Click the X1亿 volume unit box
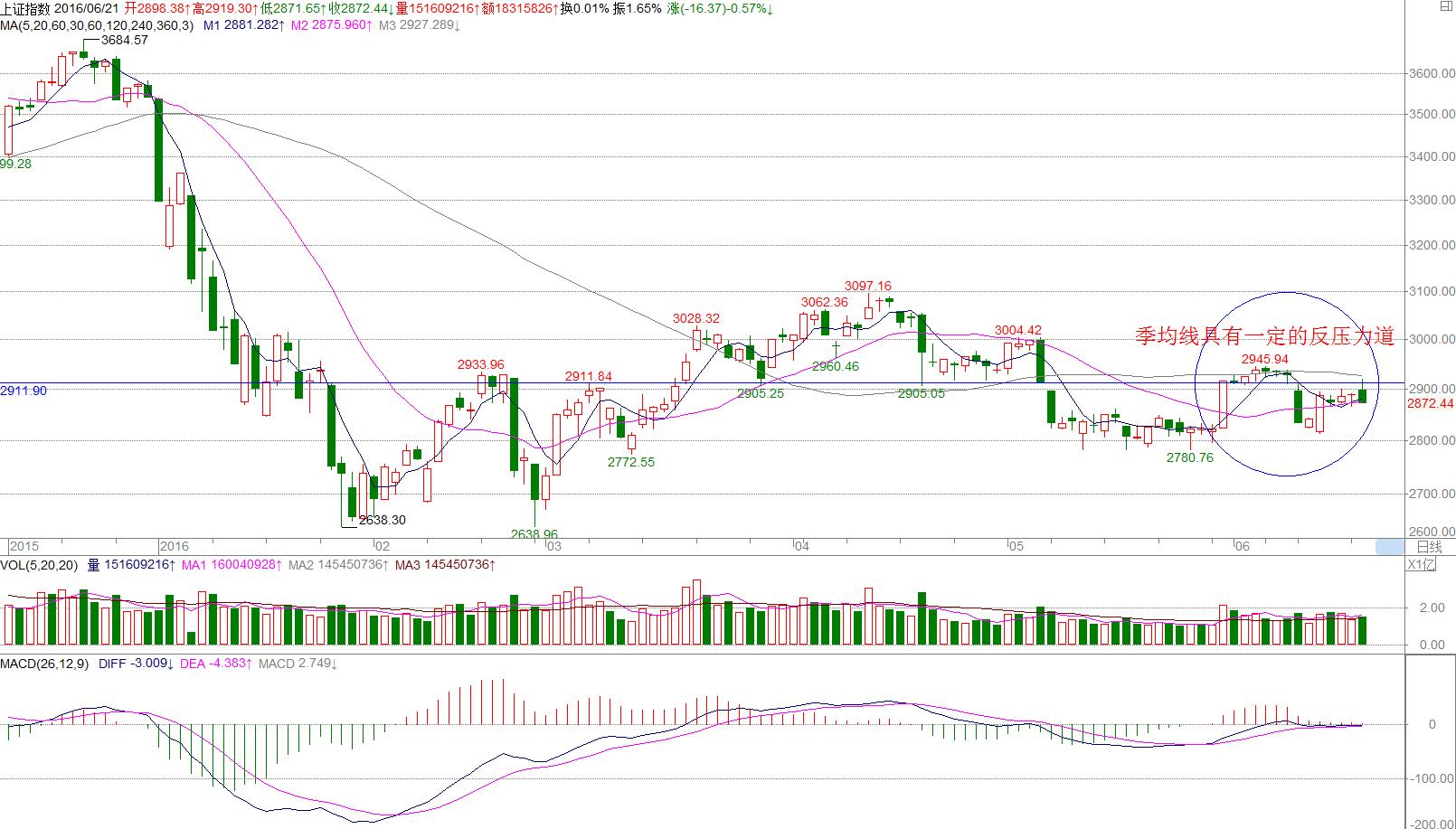 (x=1422, y=565)
